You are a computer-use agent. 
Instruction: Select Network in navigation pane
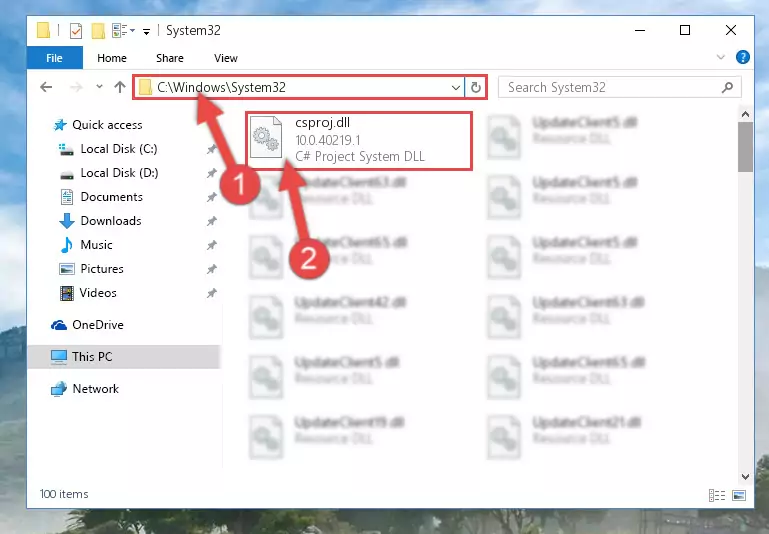pyautogui.click(x=85, y=389)
